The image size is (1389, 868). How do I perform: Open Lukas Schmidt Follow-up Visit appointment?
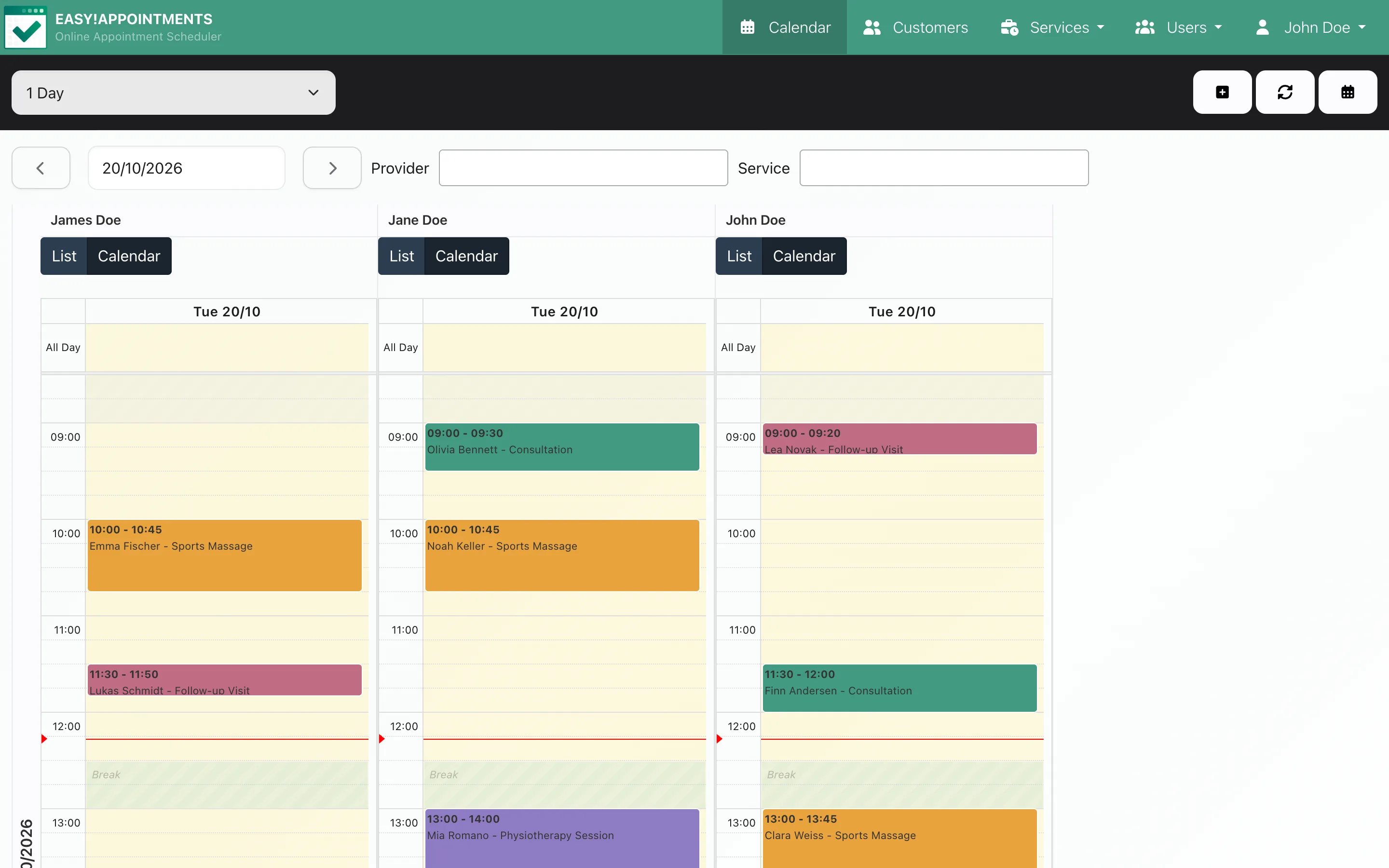(x=224, y=680)
